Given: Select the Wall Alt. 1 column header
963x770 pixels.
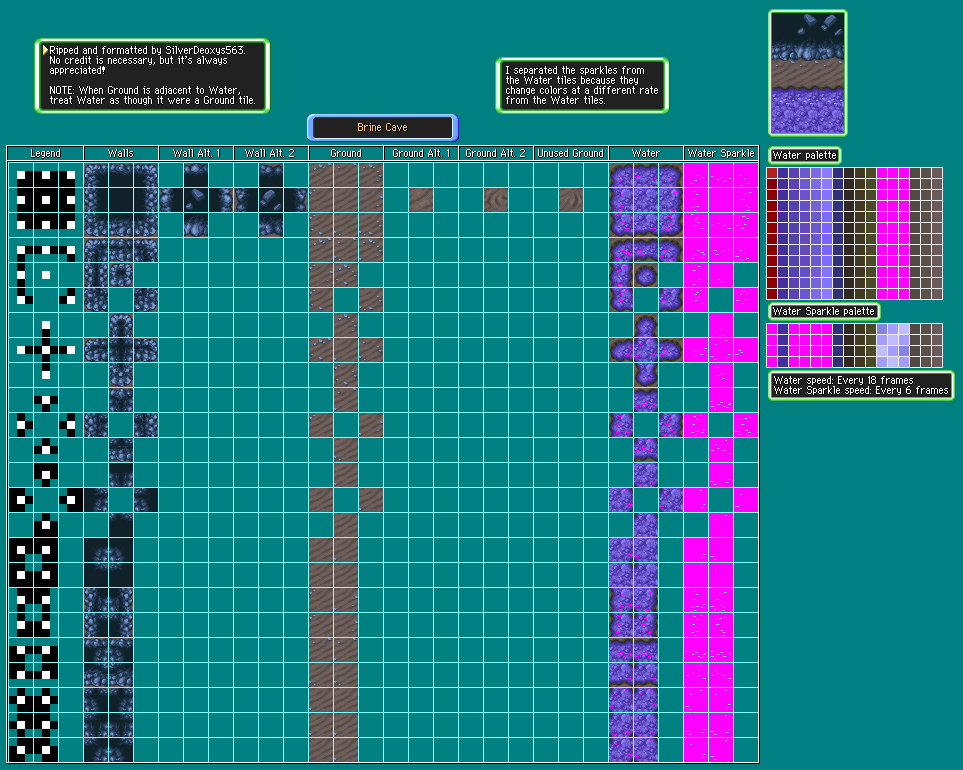Looking at the screenshot, I should (196, 154).
